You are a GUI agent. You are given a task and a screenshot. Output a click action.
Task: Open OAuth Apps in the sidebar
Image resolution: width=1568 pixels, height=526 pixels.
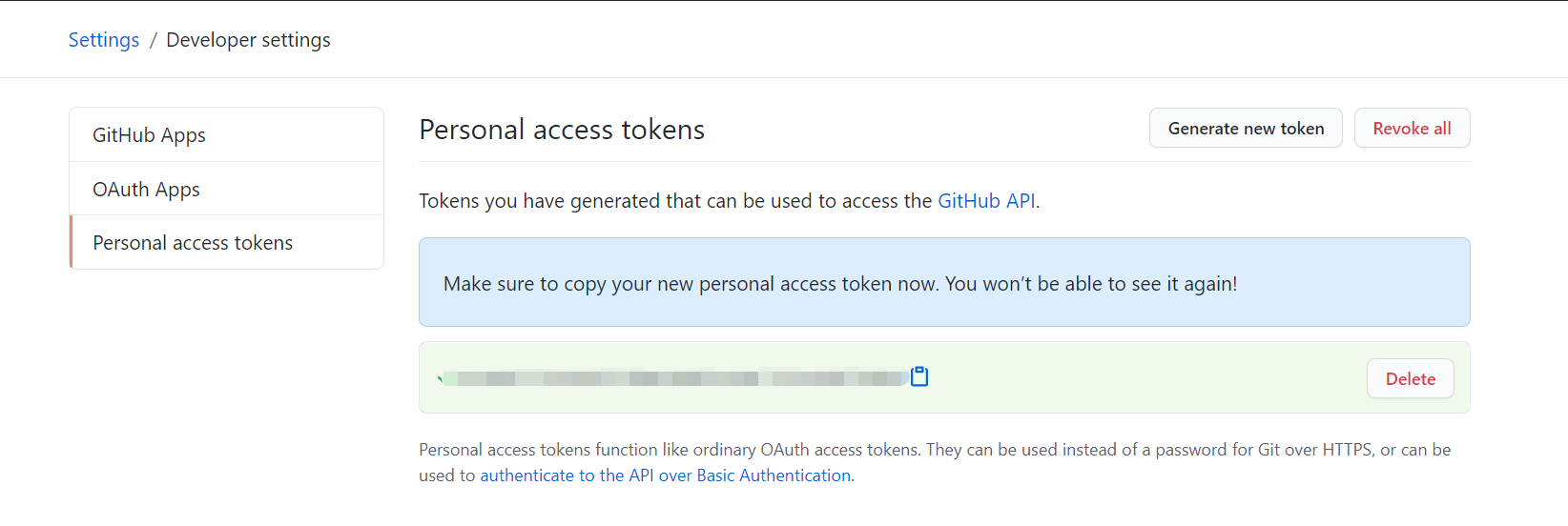(227, 189)
